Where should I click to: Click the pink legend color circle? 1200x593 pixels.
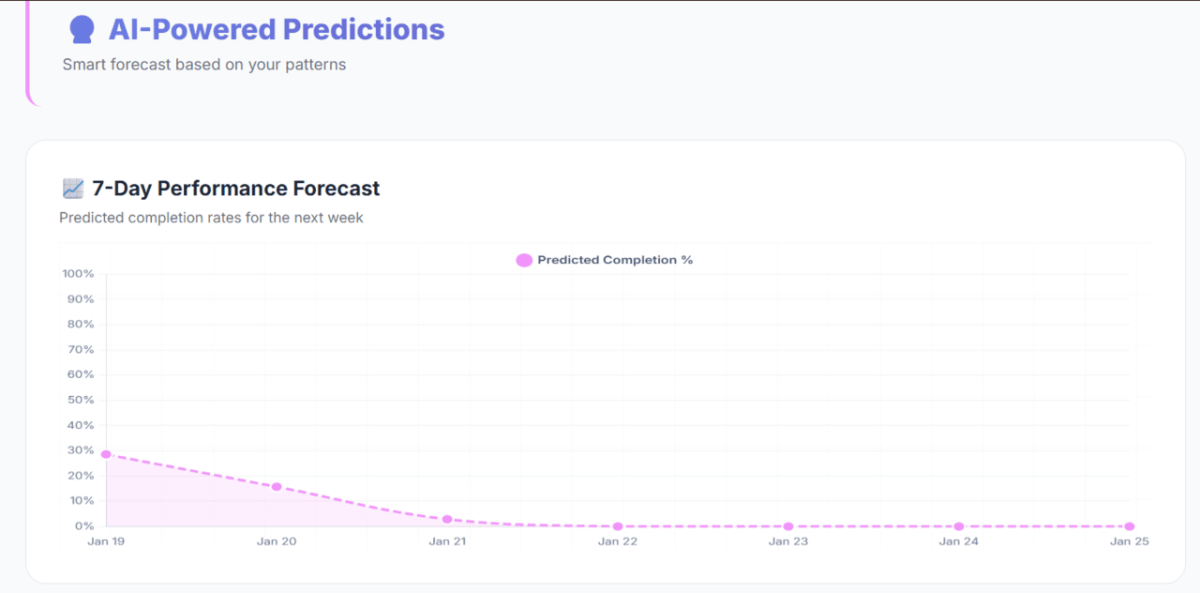(524, 260)
